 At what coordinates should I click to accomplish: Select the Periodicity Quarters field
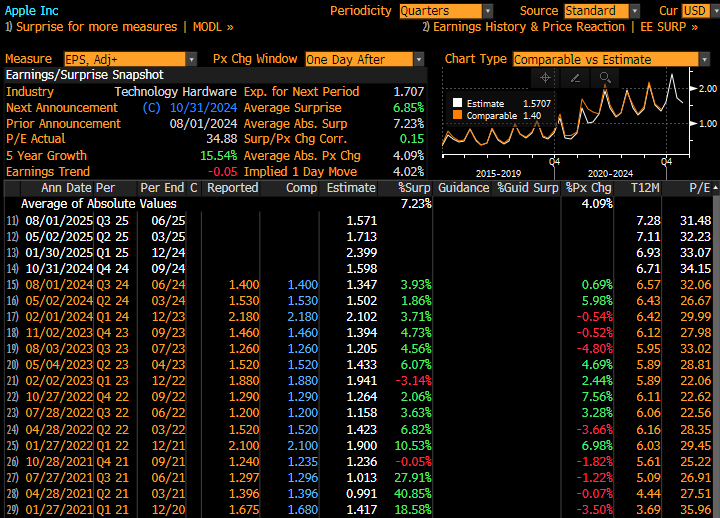[x=440, y=11]
